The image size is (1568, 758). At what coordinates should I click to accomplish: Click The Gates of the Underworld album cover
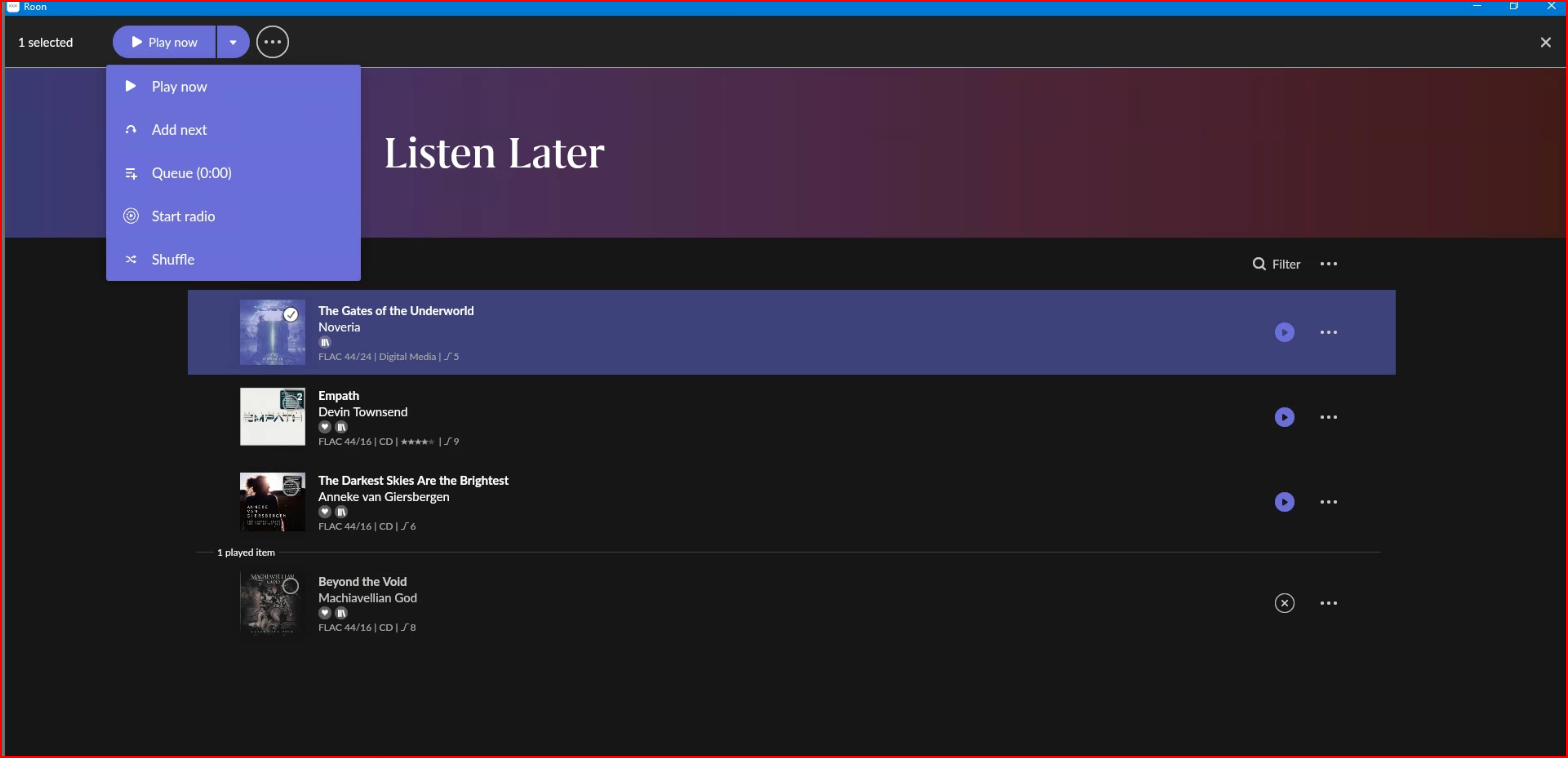(272, 332)
